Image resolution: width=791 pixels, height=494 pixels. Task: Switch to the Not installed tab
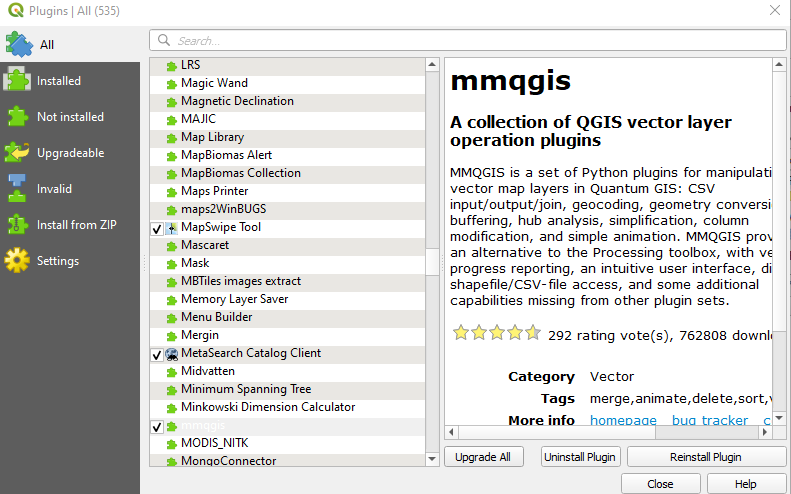coord(70,117)
